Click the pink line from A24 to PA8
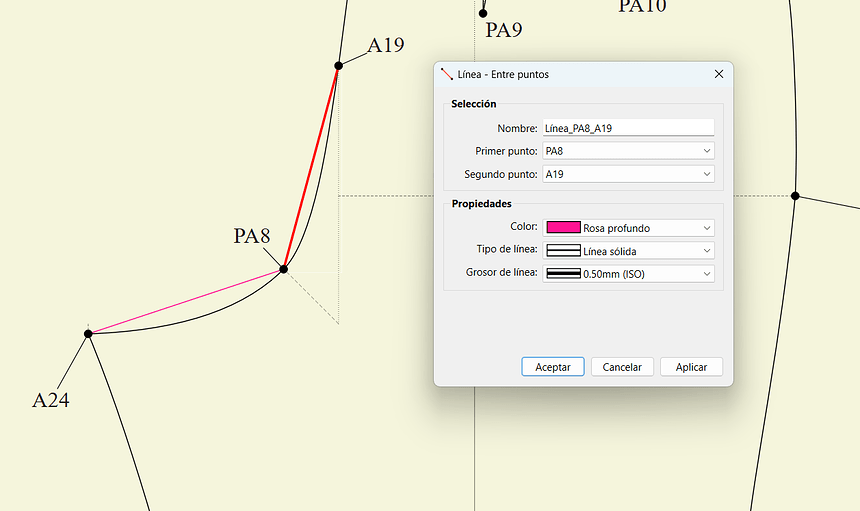 point(185,301)
